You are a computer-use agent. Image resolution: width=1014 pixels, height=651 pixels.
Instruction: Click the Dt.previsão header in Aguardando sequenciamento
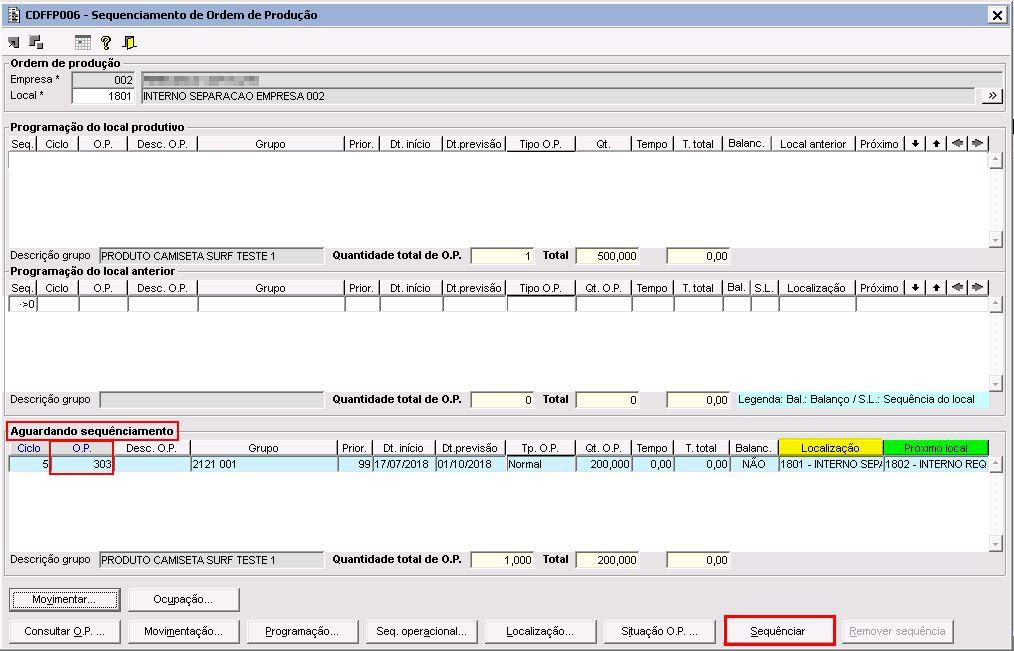coord(470,447)
